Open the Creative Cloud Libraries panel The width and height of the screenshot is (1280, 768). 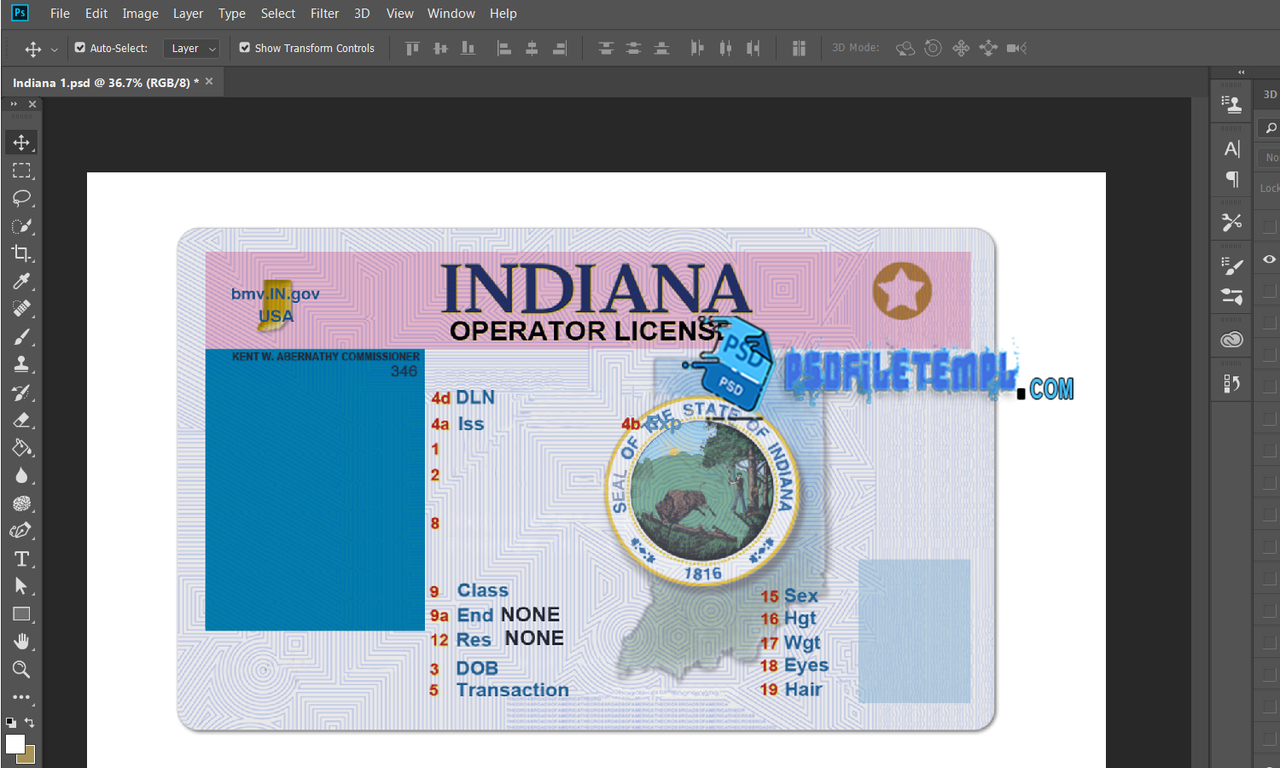[1232, 340]
